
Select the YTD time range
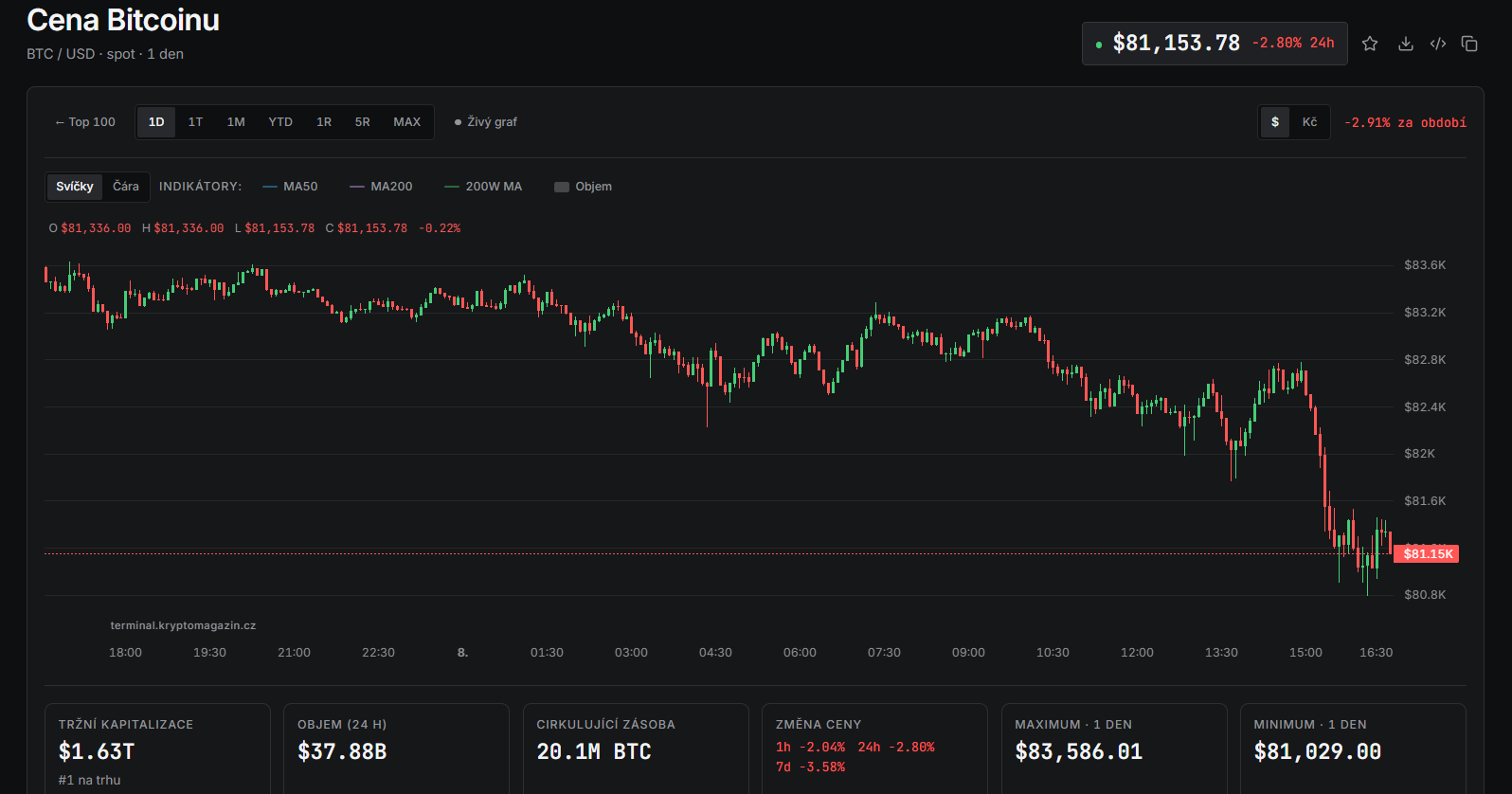(280, 122)
